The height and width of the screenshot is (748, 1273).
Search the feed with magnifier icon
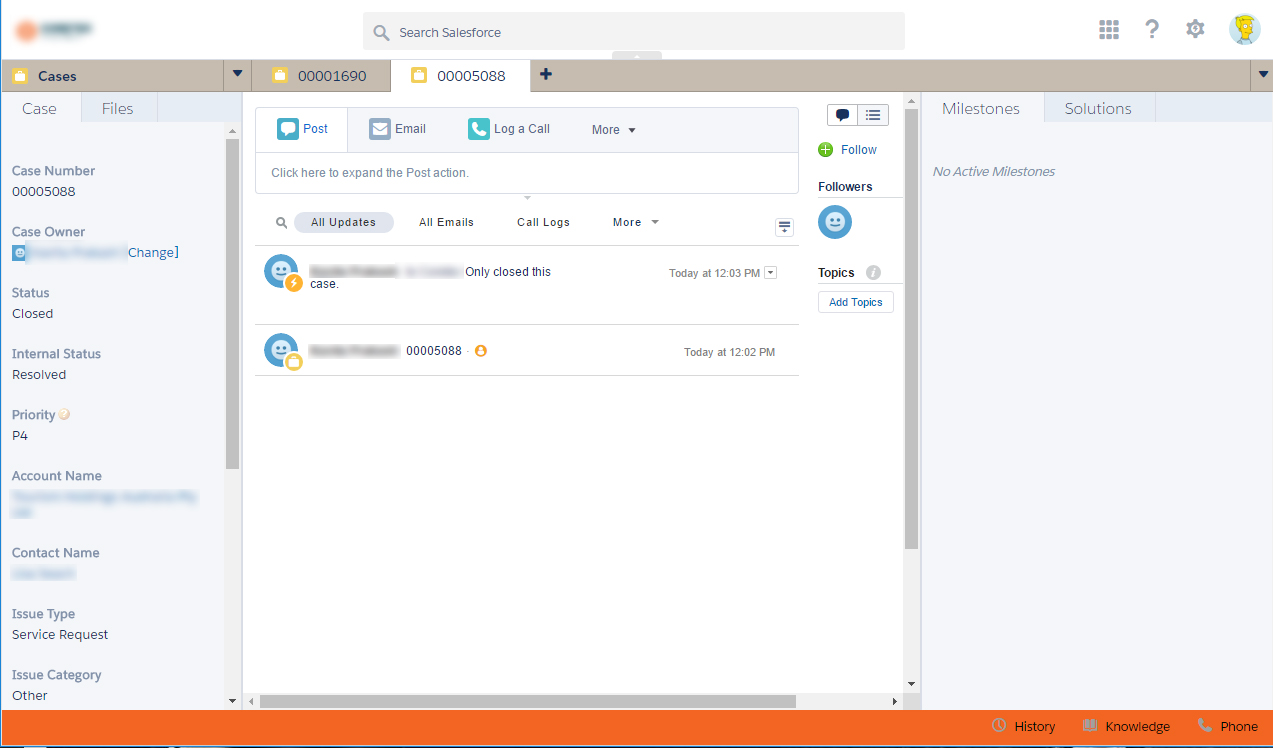point(281,223)
